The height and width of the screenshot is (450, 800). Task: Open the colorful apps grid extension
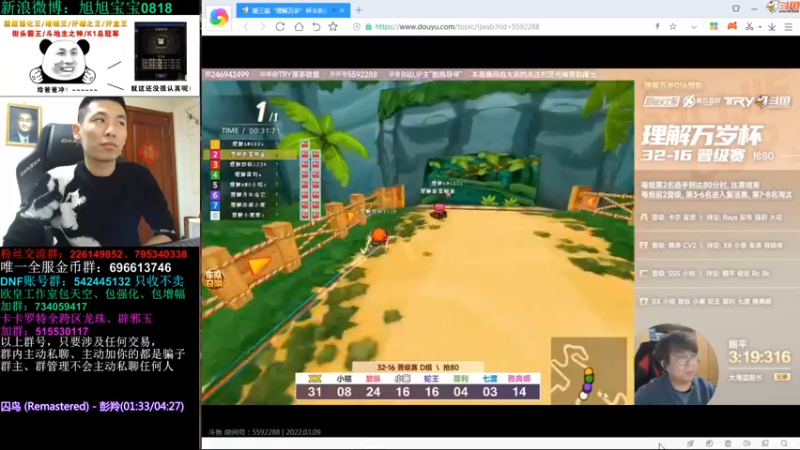(x=714, y=26)
